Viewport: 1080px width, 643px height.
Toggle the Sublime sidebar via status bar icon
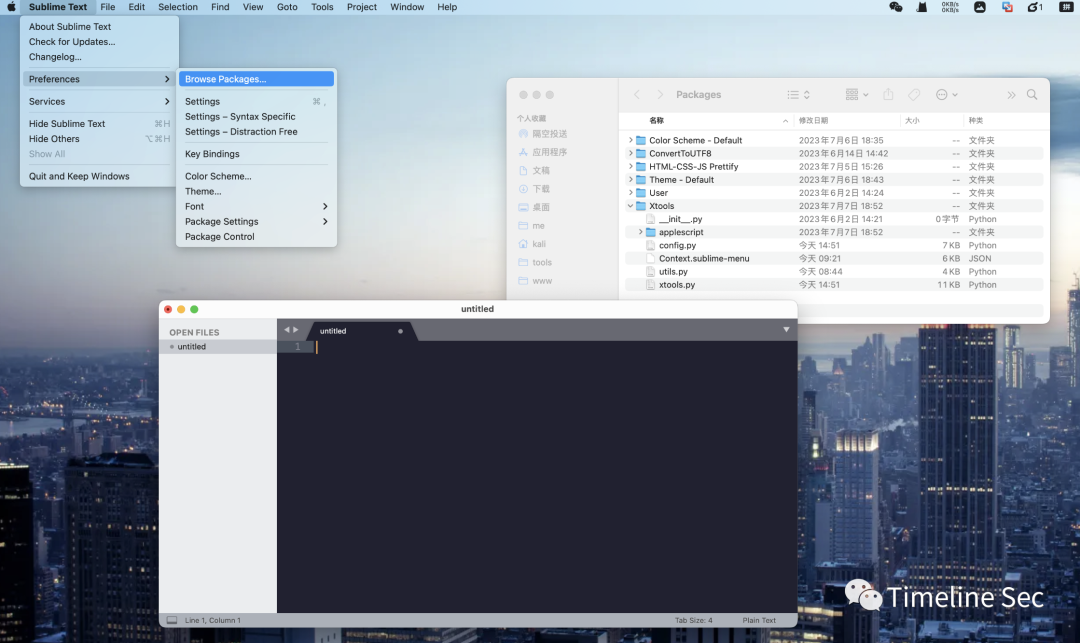click(172, 620)
